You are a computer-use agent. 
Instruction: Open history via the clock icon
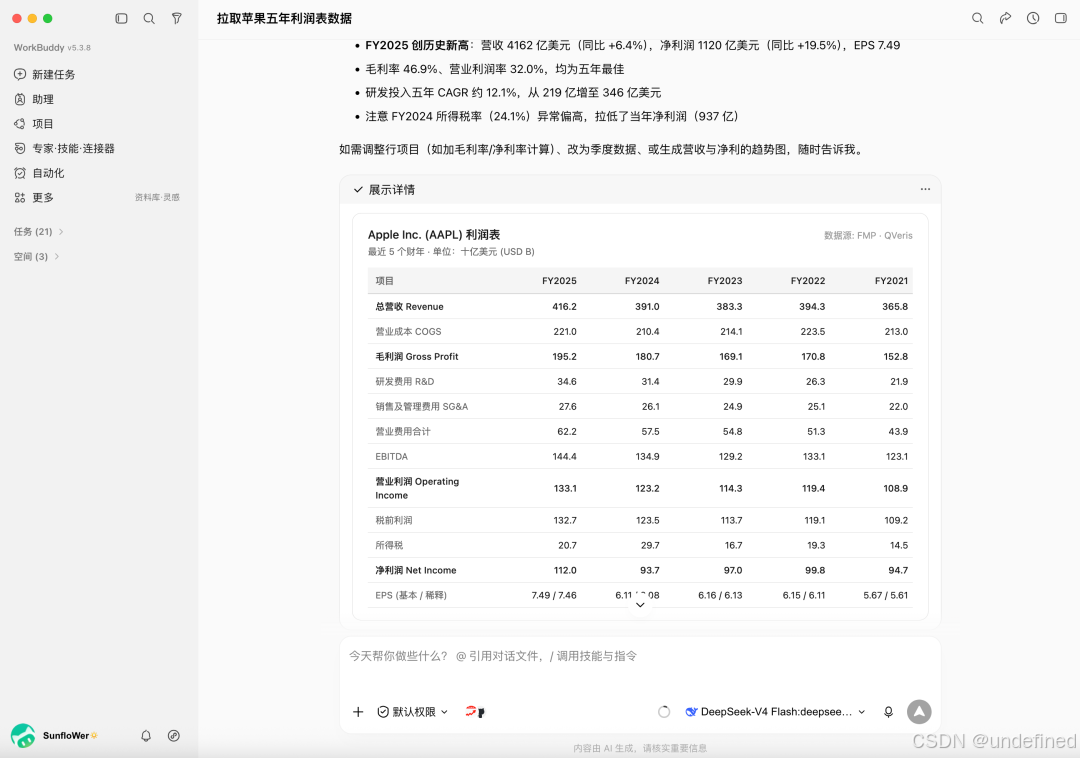tap(1033, 19)
